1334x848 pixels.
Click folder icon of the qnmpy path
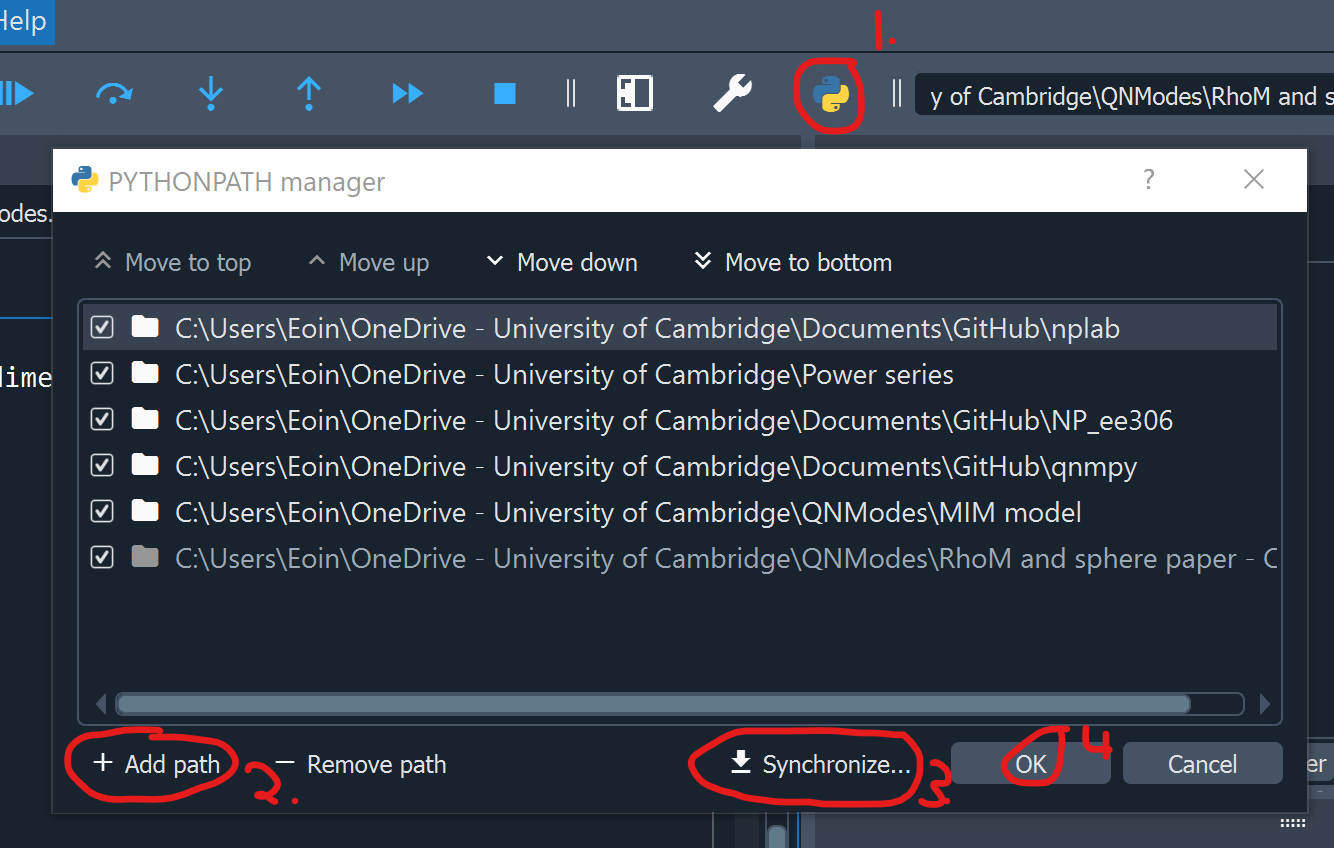(x=146, y=465)
